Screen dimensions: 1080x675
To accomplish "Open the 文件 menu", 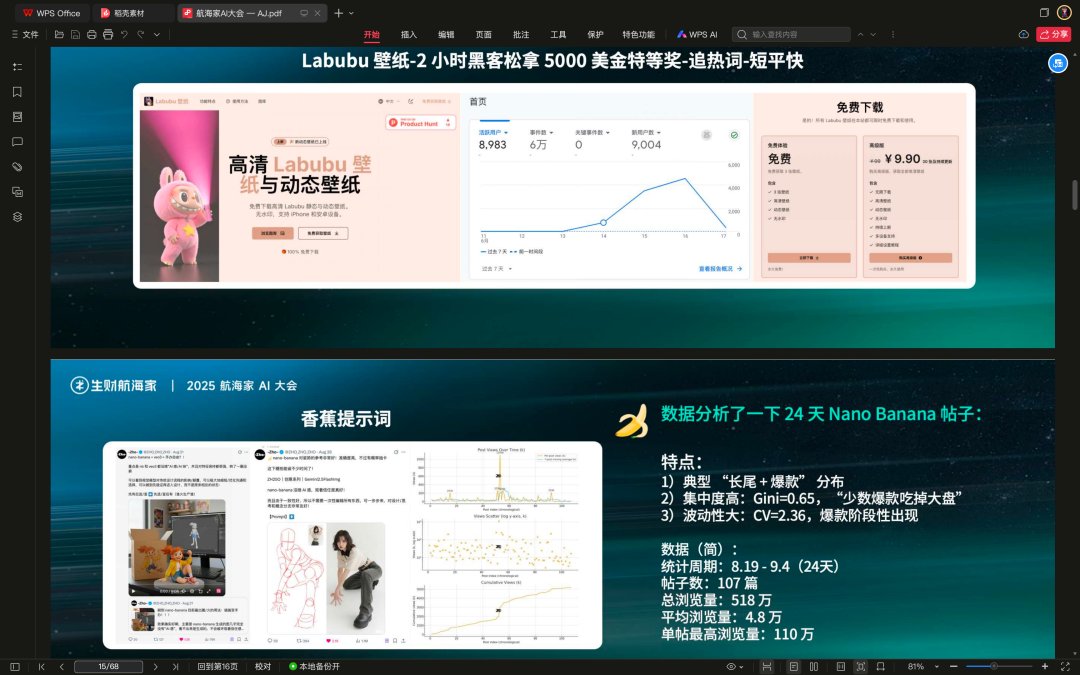I will (25, 34).
